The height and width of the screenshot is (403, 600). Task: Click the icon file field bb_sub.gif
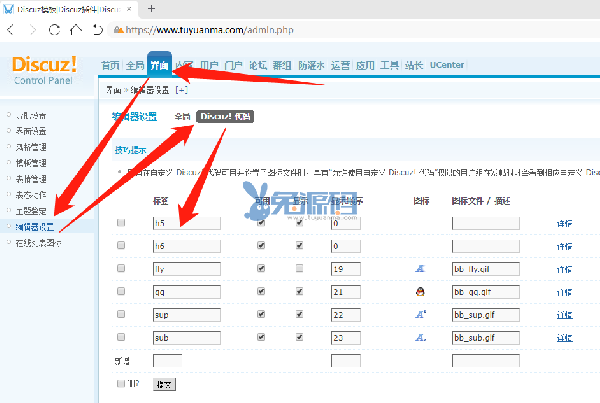pos(486,338)
